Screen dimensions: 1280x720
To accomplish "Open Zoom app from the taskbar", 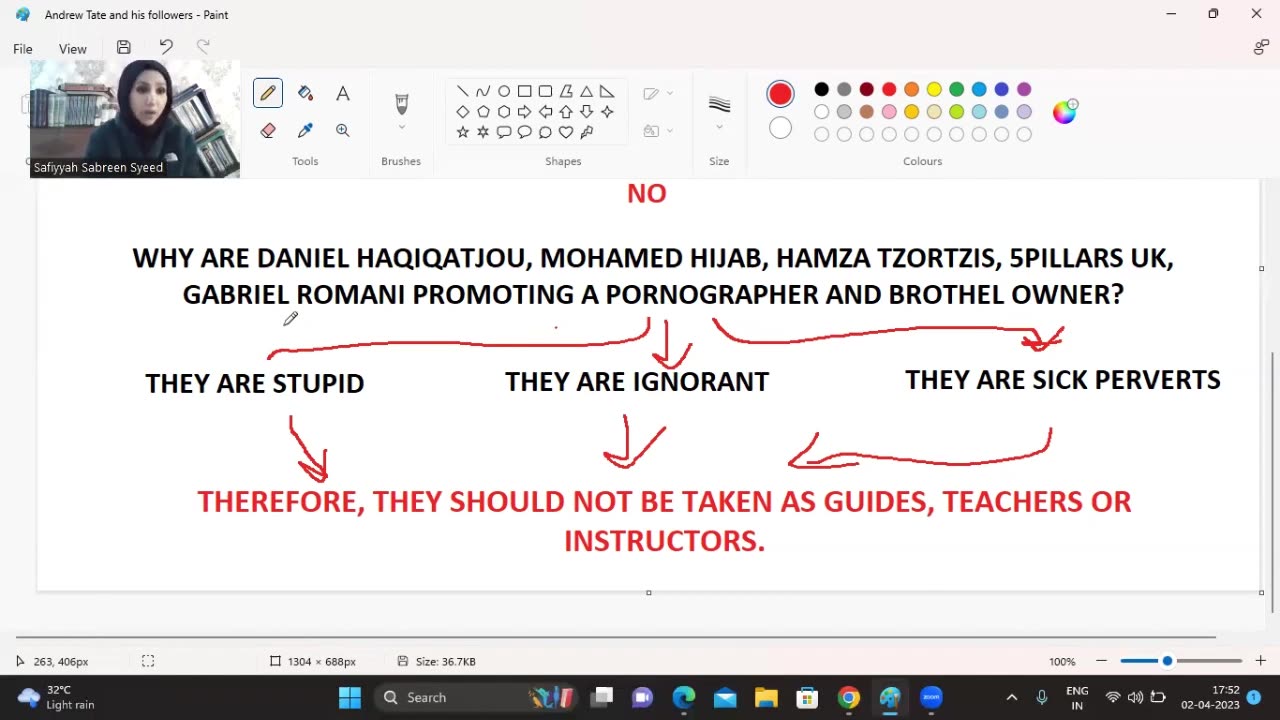I will coord(931,698).
